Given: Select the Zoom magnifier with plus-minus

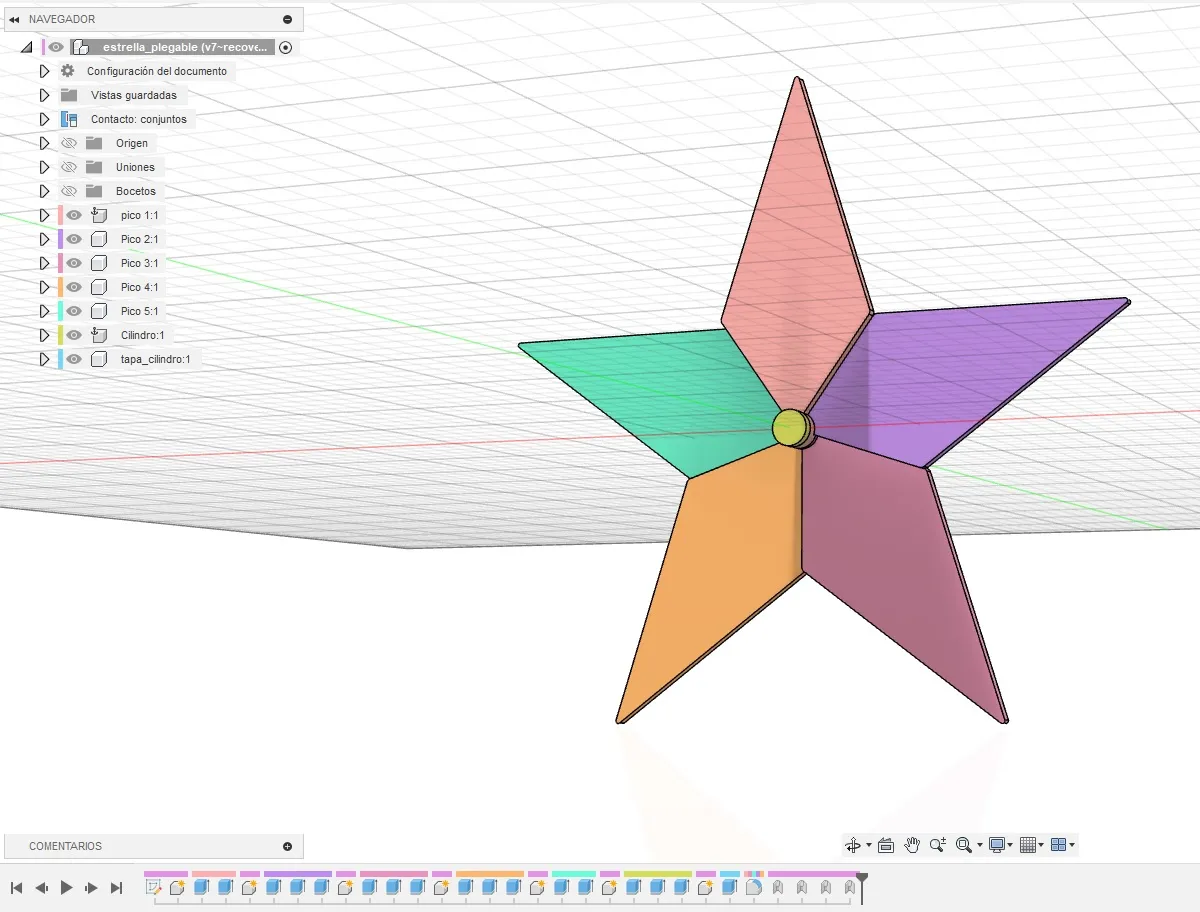Looking at the screenshot, I should point(938,845).
